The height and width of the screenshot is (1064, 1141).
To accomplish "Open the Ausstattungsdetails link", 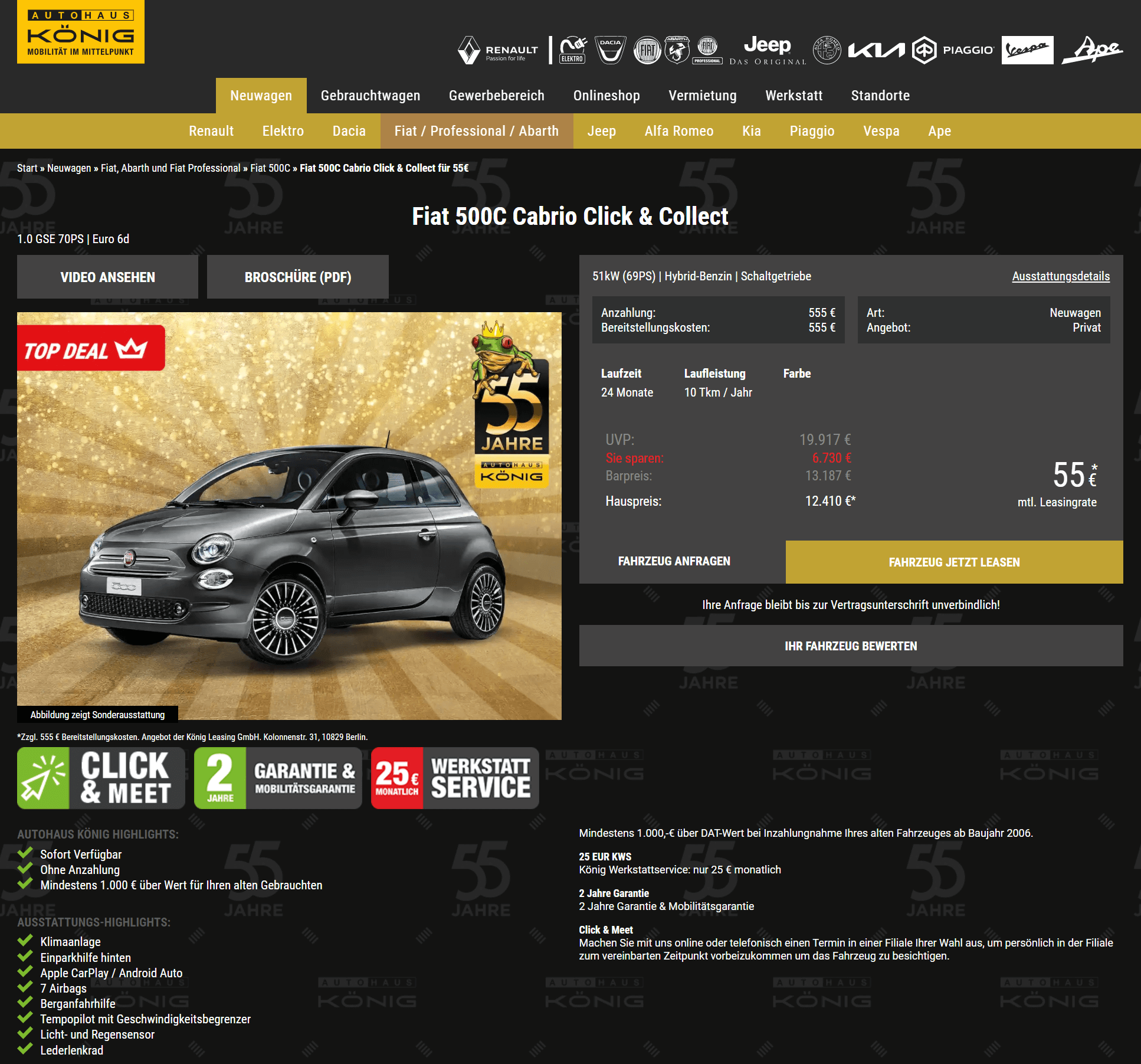I will tap(1061, 276).
